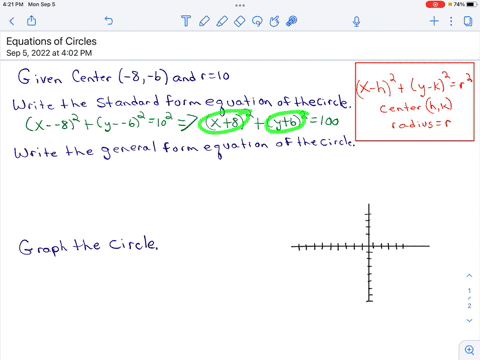The width and height of the screenshot is (480, 360).
Task: Open the page manager icon
Action: [468, 21]
